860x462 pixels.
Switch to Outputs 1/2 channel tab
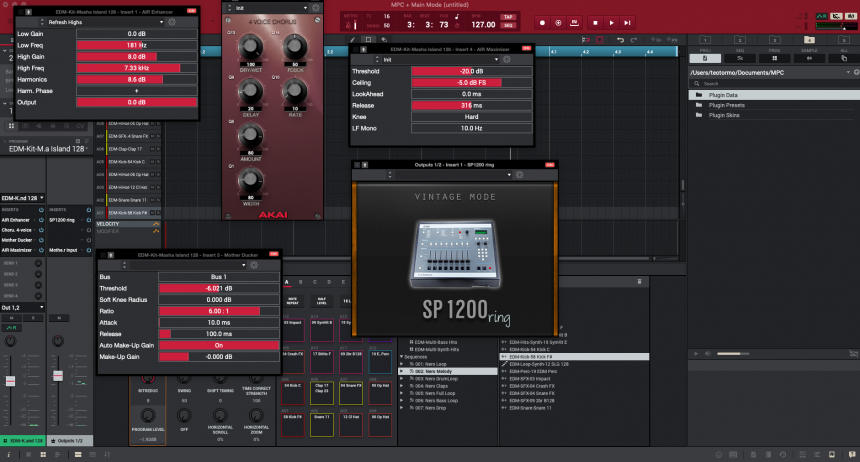pos(69,440)
